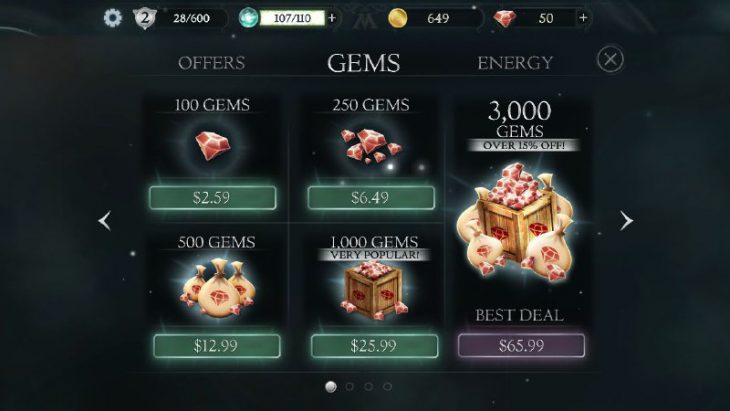
Task: Select the fourth page indicator dot
Action: 387,387
